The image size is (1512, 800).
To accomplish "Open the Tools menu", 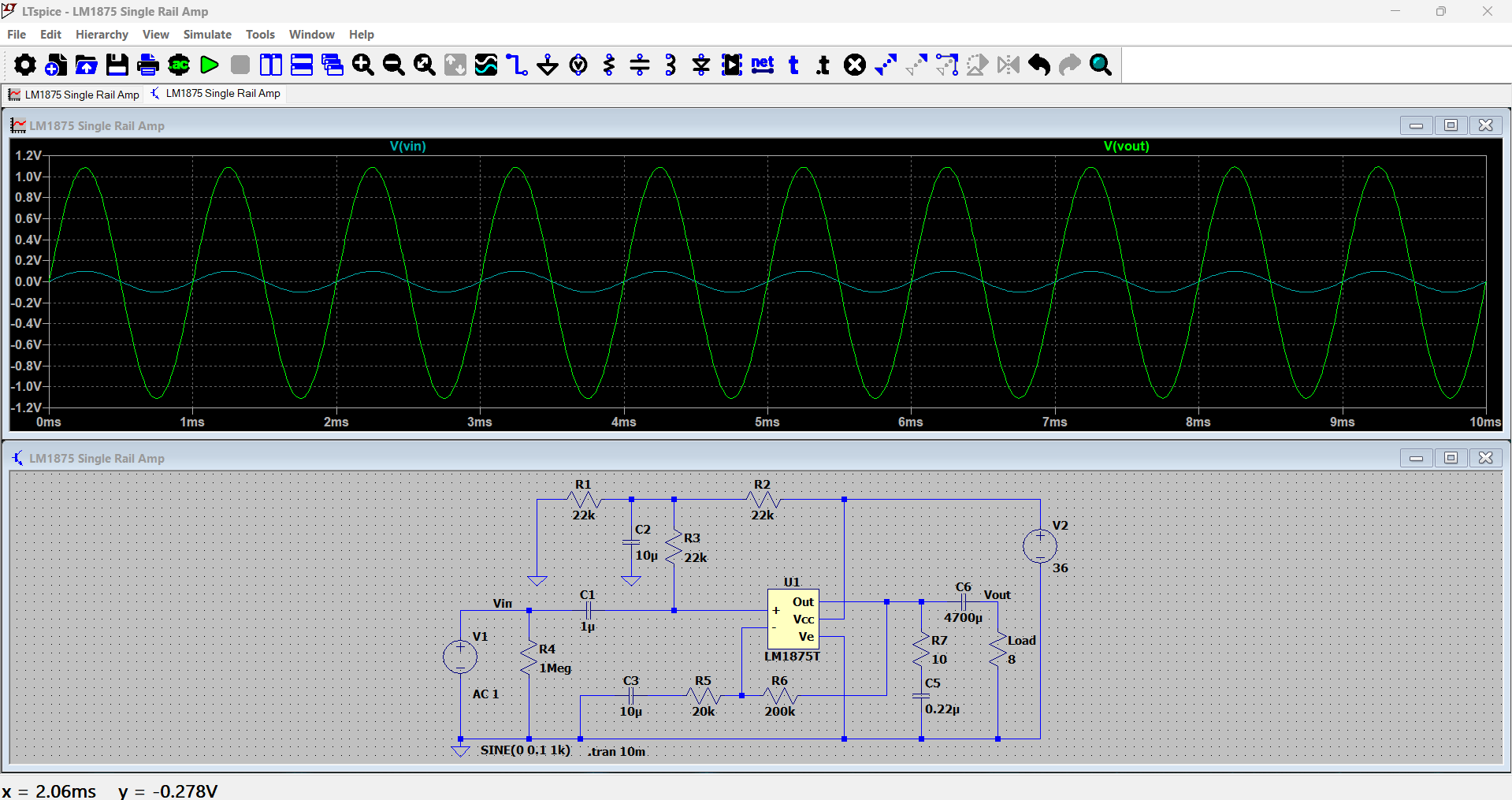I will tap(260, 35).
